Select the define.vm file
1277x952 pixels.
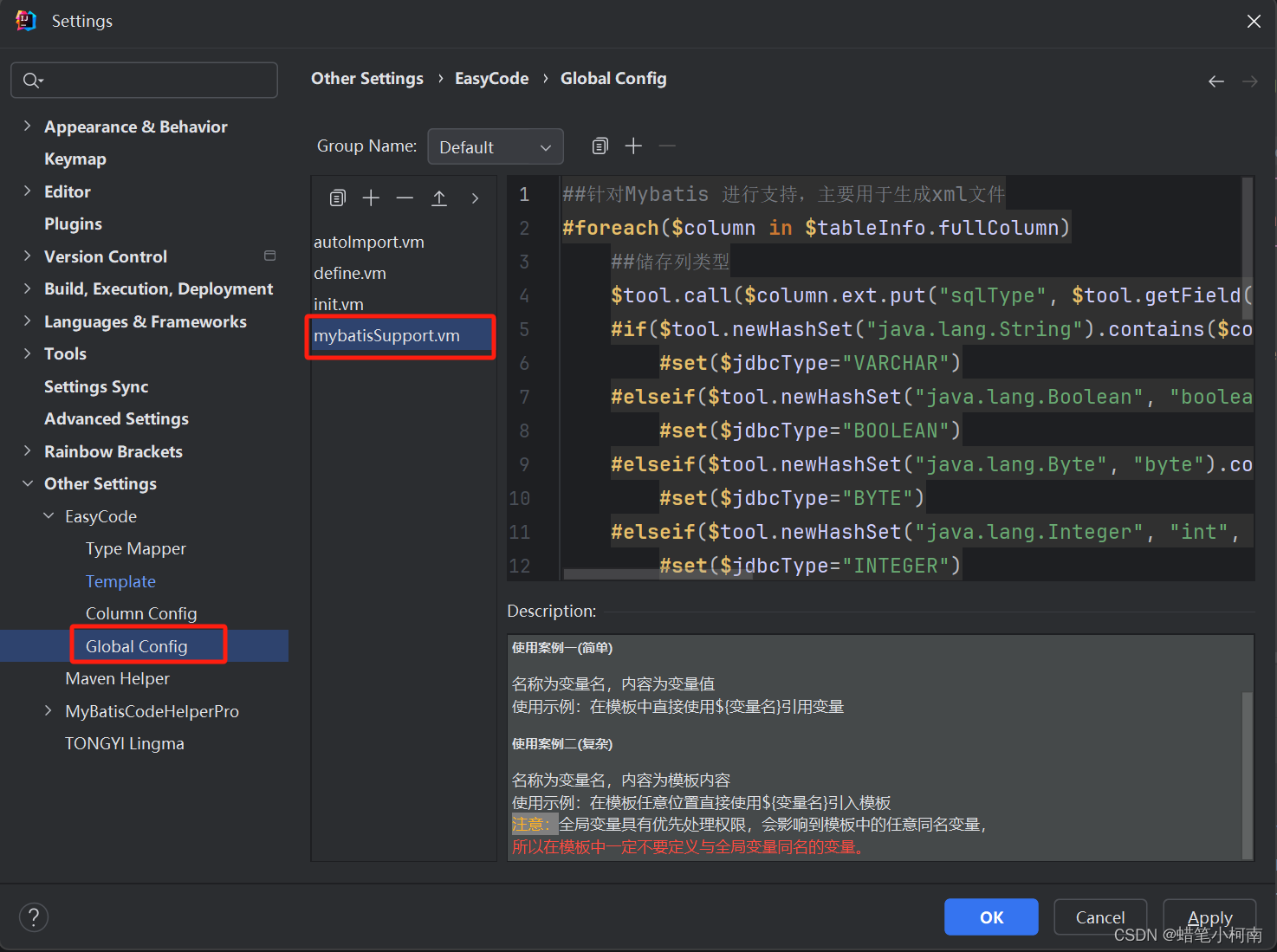[x=350, y=273]
